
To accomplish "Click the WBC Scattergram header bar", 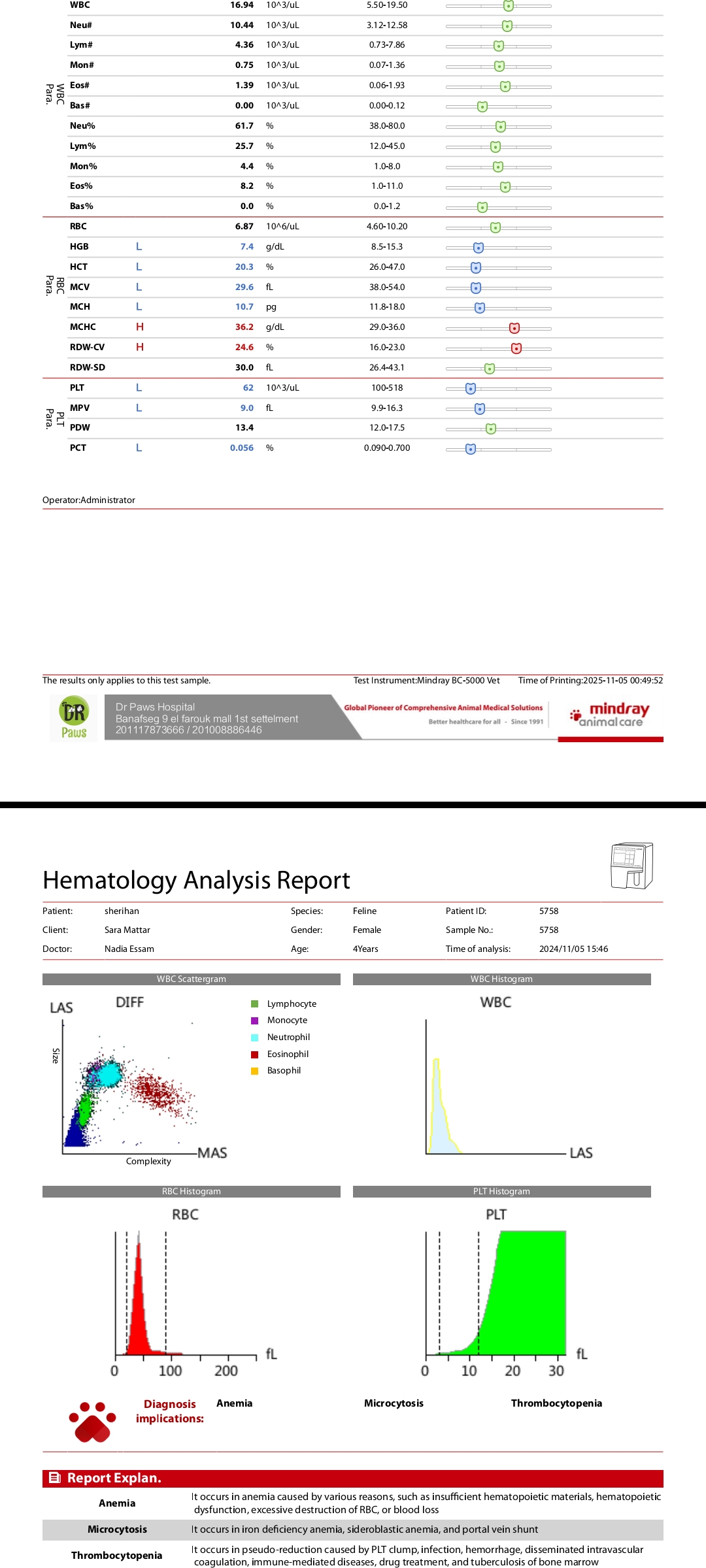I will pos(191,979).
